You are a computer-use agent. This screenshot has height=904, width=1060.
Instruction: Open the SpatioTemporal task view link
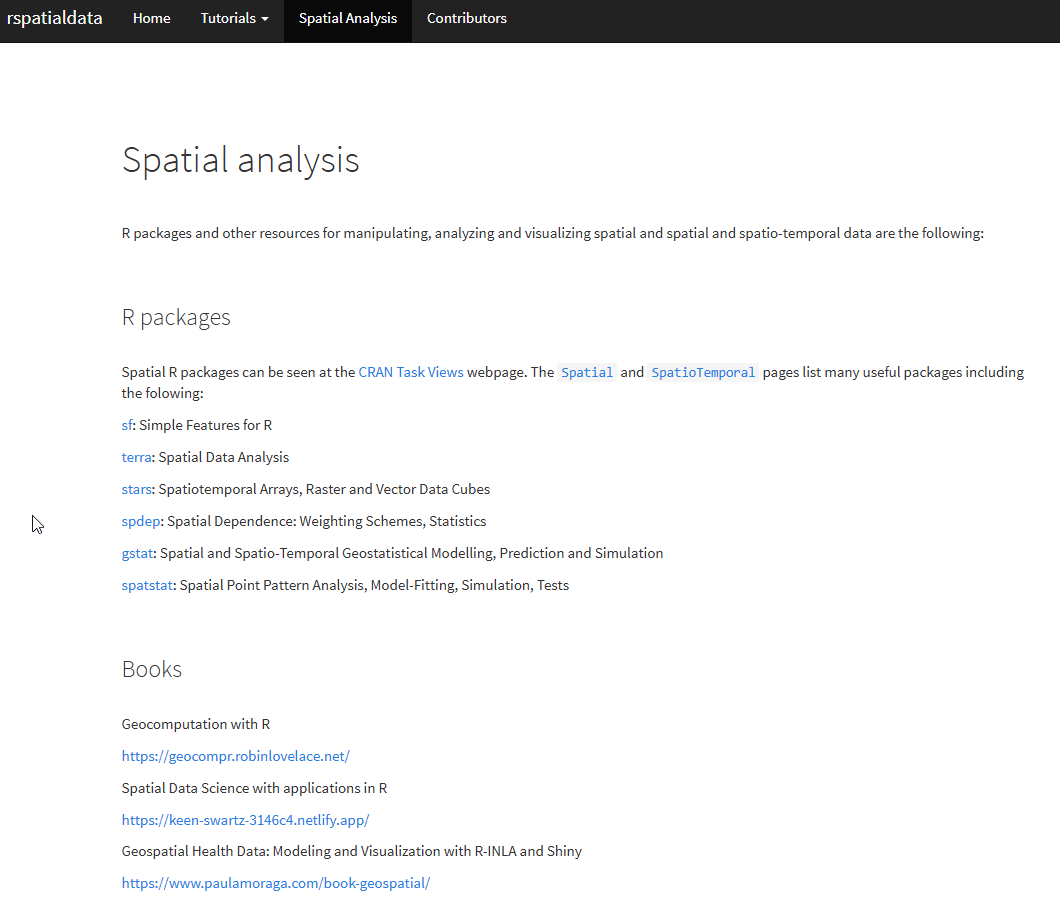703,373
